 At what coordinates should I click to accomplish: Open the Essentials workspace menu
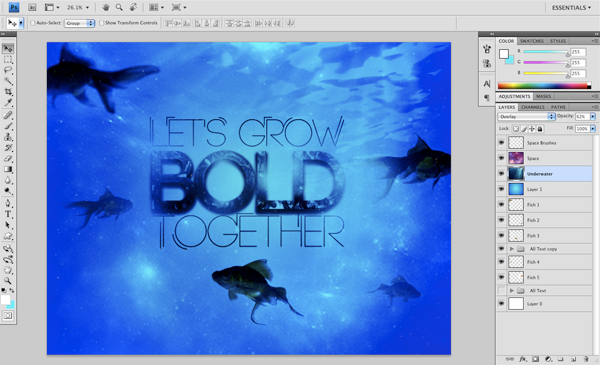click(571, 8)
